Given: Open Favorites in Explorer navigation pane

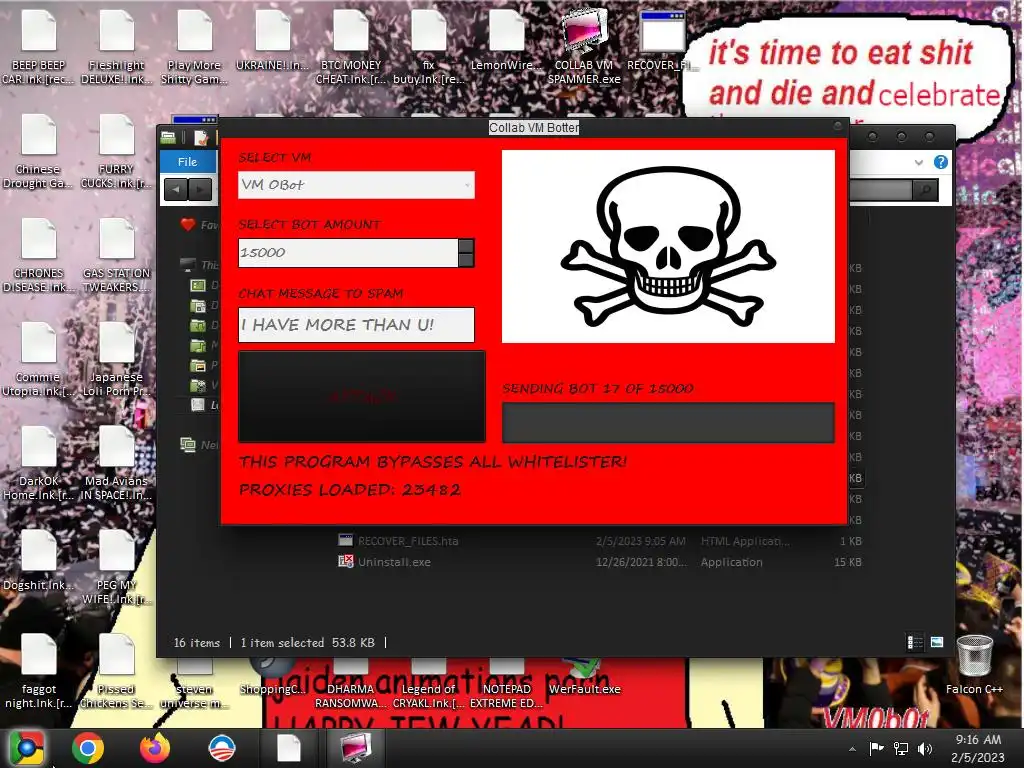Looking at the screenshot, I should [x=199, y=225].
